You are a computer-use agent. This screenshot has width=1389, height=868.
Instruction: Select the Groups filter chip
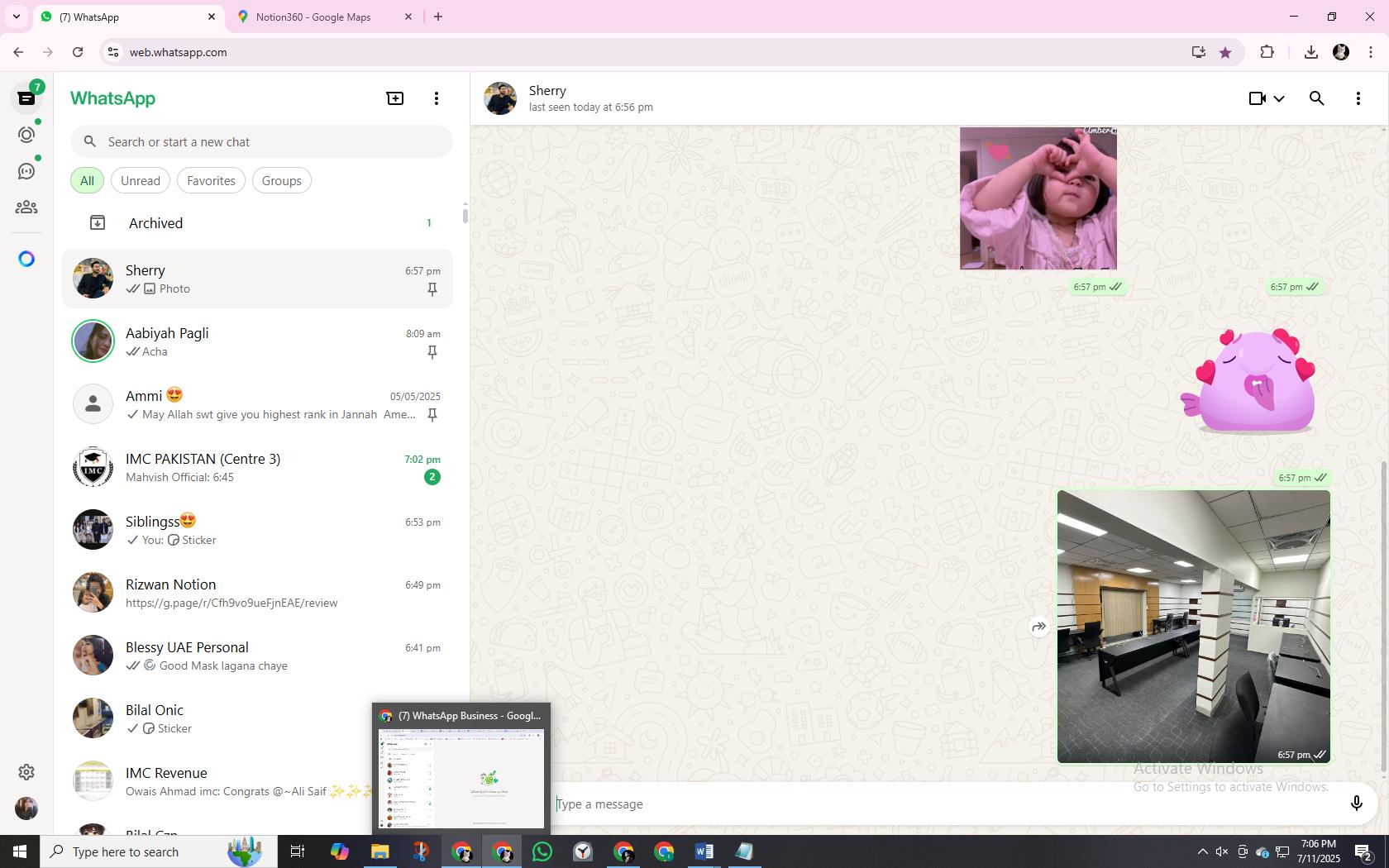282,181
